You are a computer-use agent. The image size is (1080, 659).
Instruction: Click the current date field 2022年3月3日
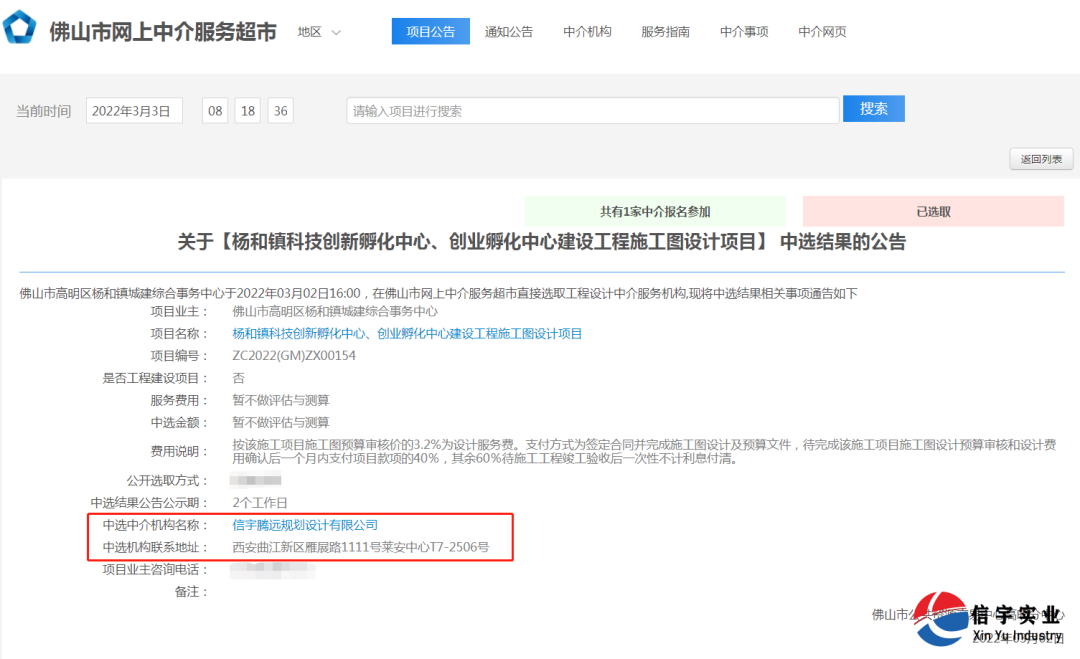click(134, 111)
